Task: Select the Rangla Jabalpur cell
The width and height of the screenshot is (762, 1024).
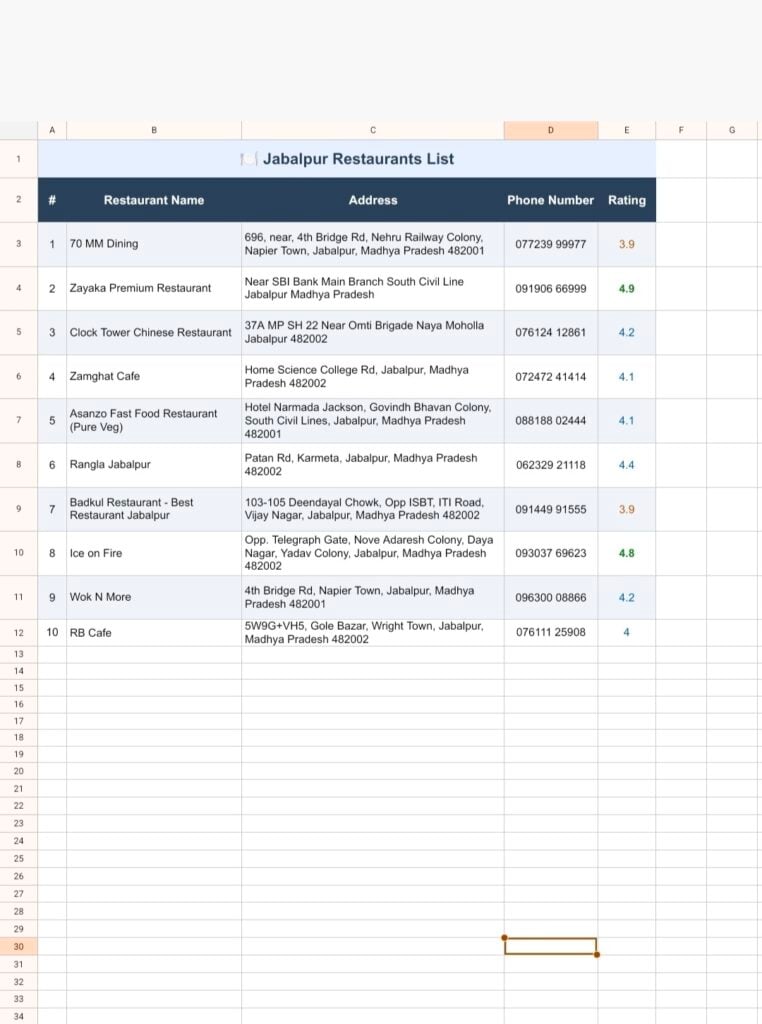Action: [154, 464]
